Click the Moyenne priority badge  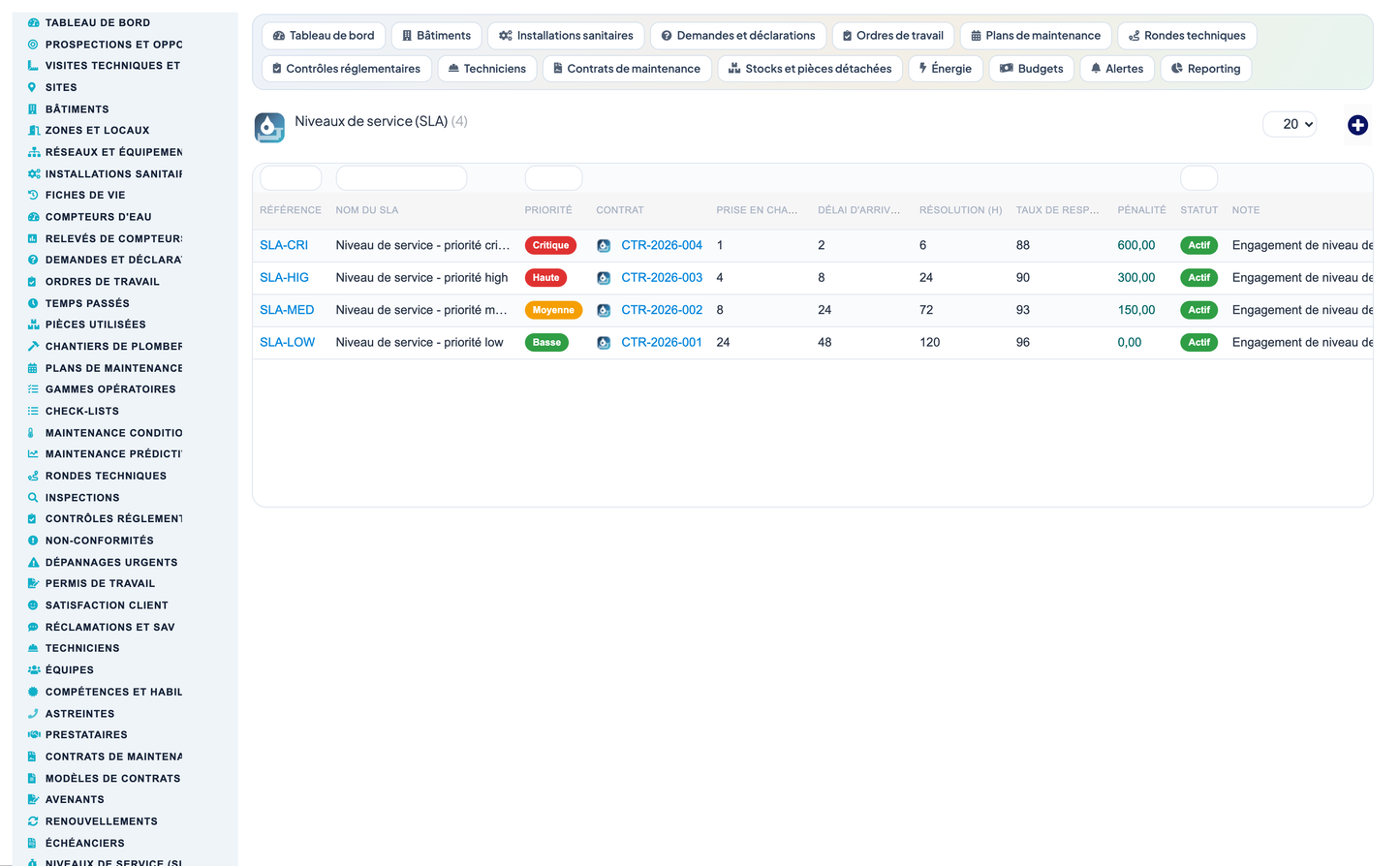(x=553, y=310)
